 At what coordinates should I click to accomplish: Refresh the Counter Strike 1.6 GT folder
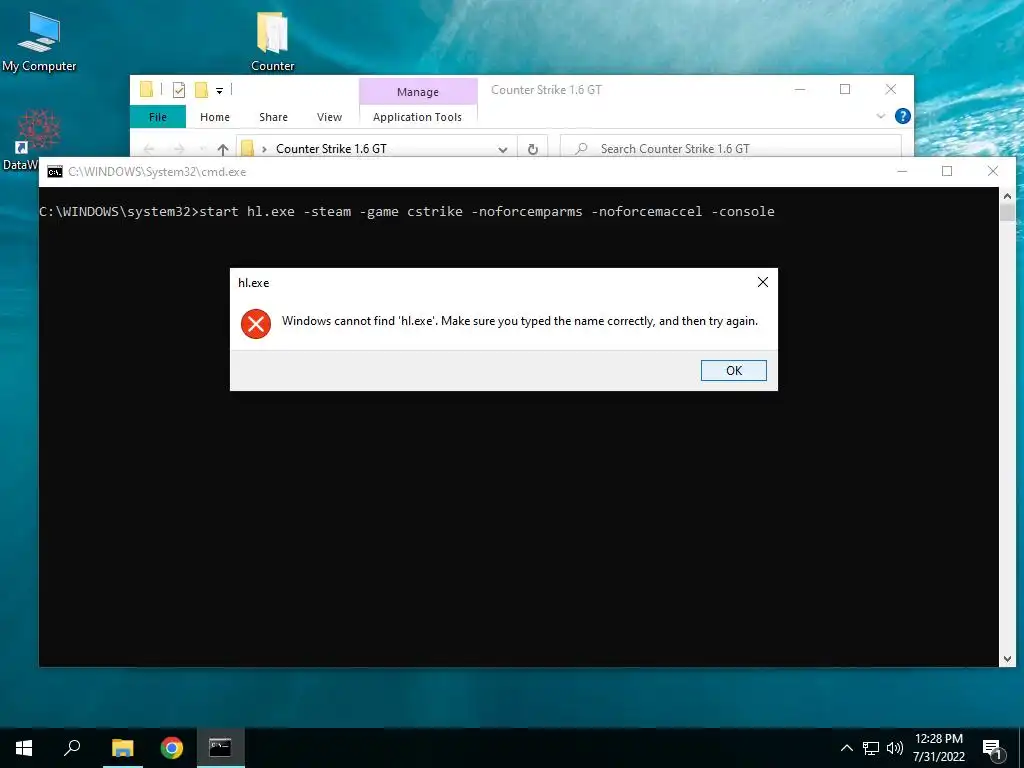[x=532, y=150]
